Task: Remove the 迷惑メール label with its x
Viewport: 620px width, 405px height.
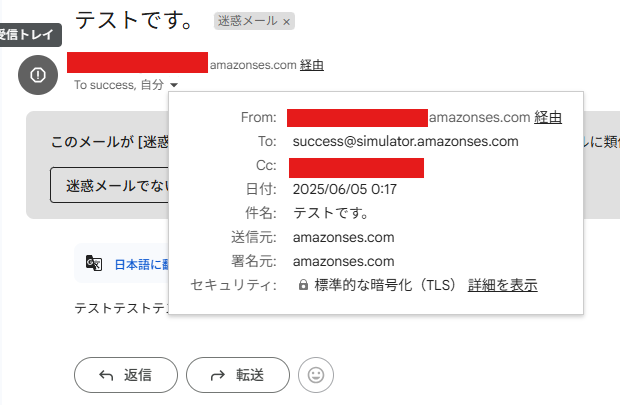Action: coord(287,22)
